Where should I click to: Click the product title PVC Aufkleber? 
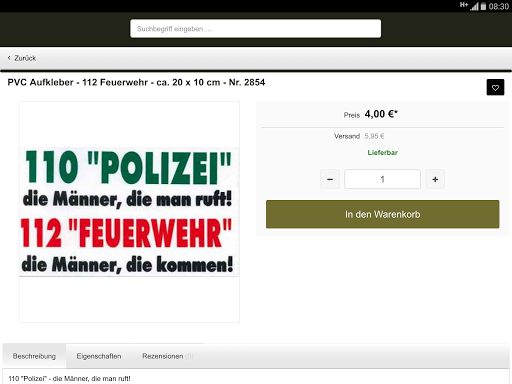coord(136,82)
